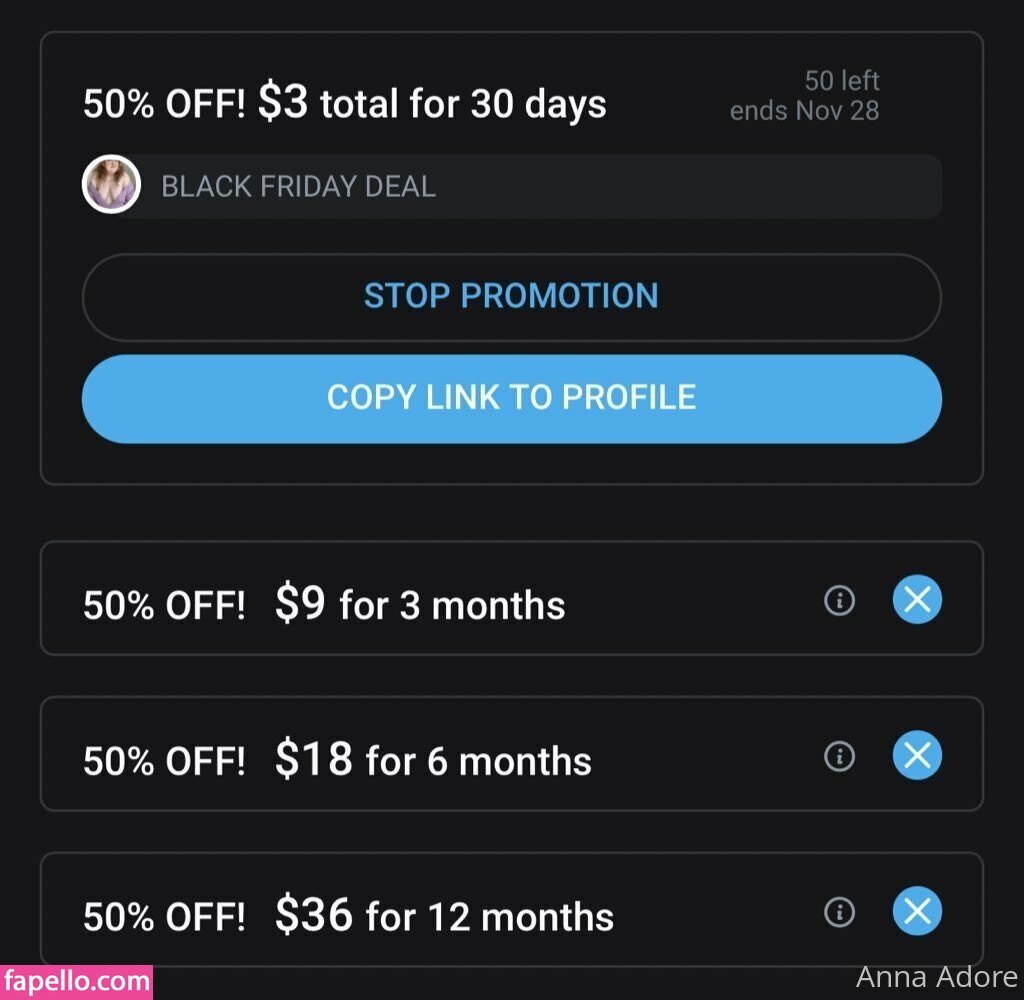The height and width of the screenshot is (1000, 1024).
Task: Click "50% OFF!" label in the 12 months row
Action: (164, 916)
